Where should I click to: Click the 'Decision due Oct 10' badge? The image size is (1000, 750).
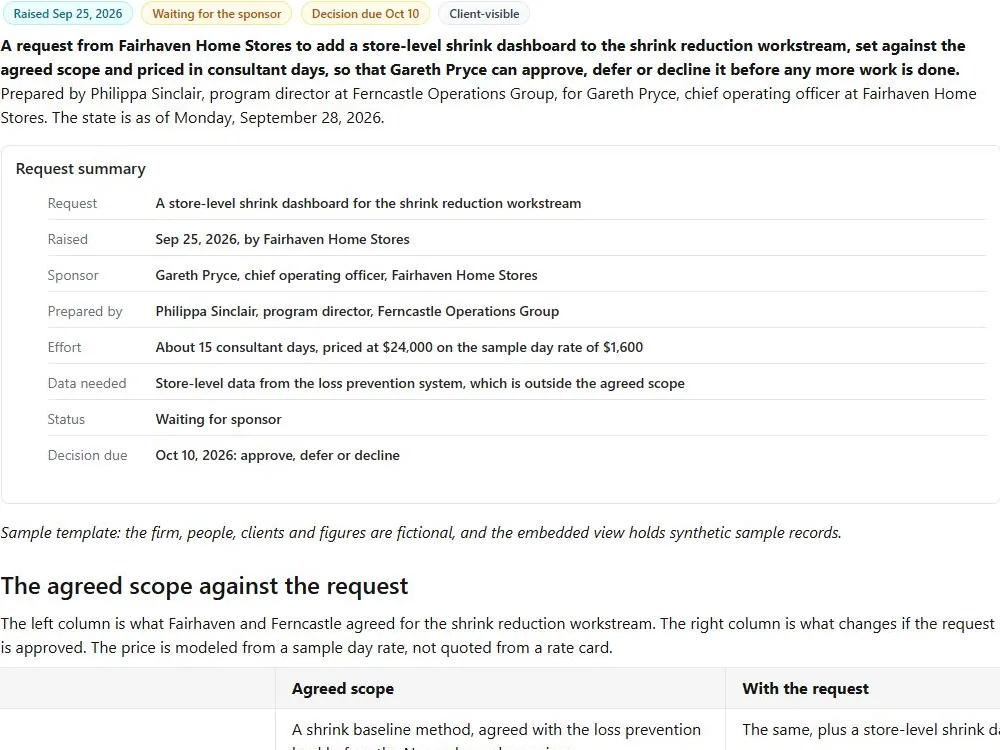tap(365, 13)
